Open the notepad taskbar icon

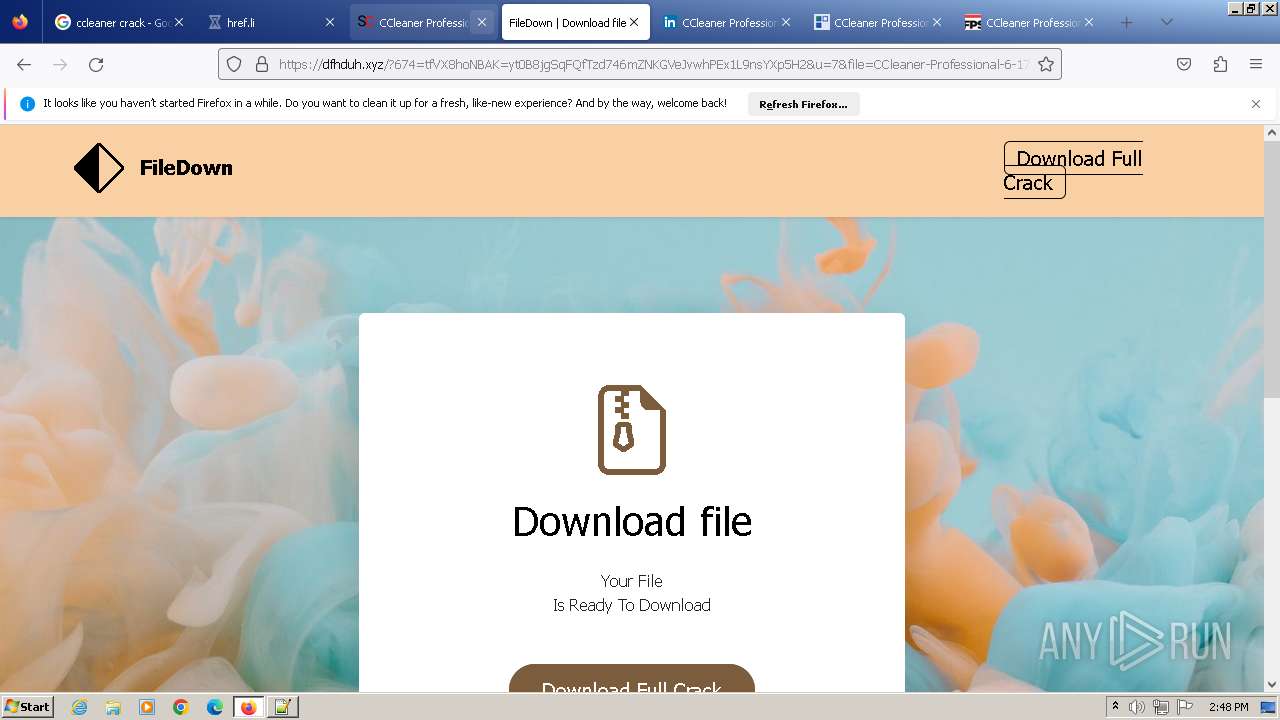(282, 707)
